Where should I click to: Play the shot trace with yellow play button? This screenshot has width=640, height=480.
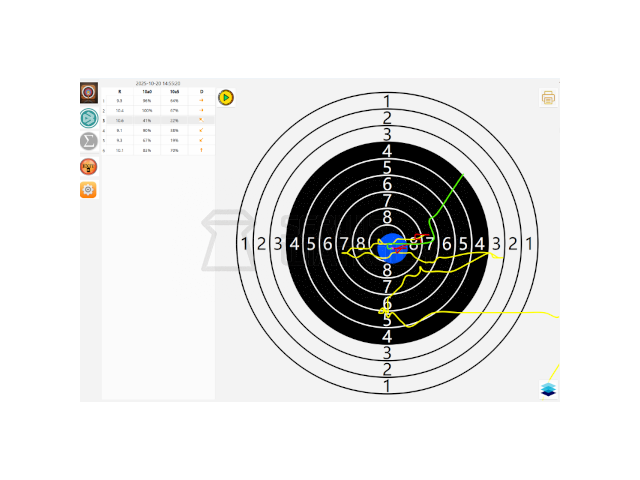(226, 98)
